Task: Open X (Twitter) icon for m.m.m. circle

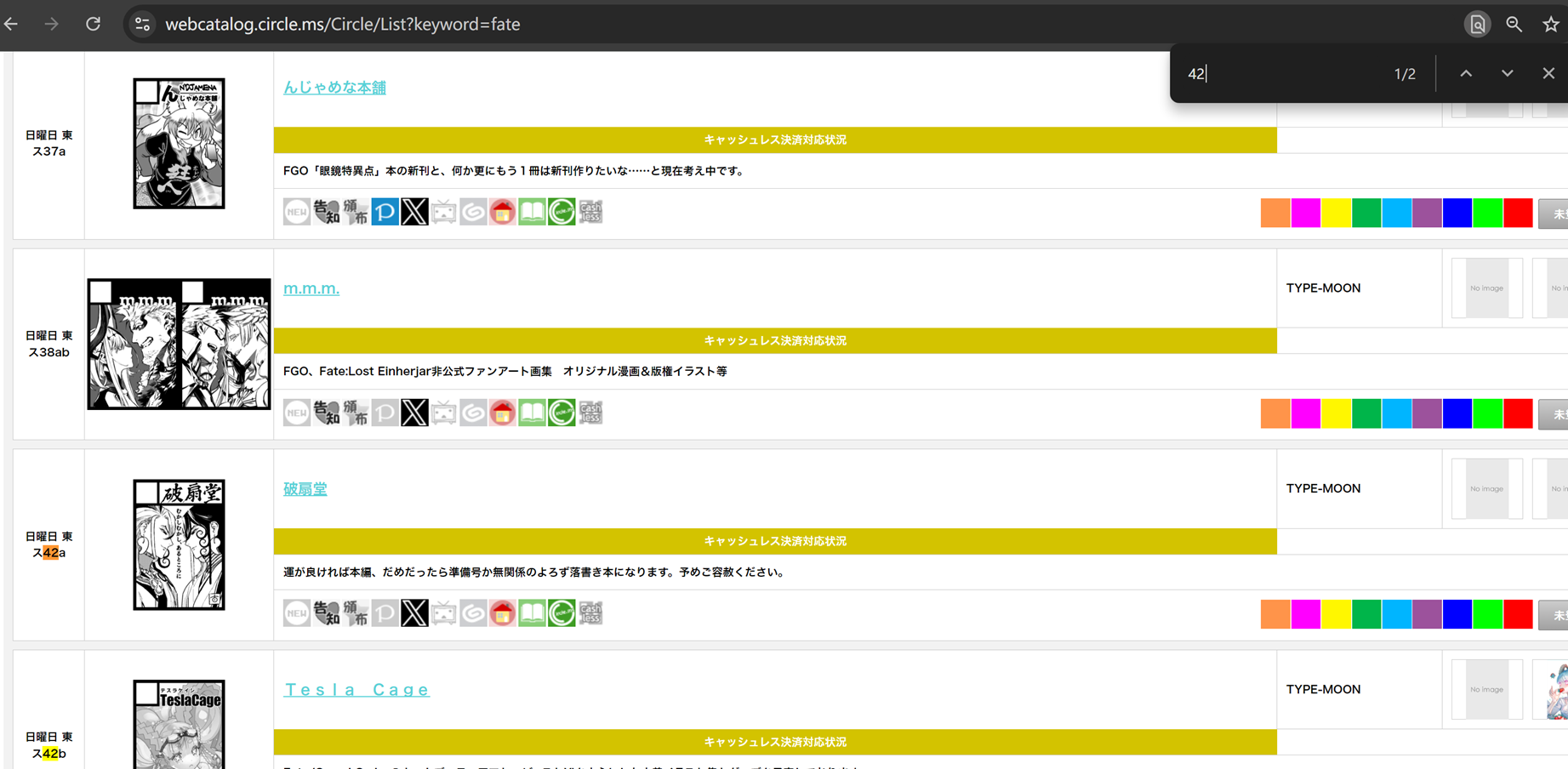Action: point(414,413)
